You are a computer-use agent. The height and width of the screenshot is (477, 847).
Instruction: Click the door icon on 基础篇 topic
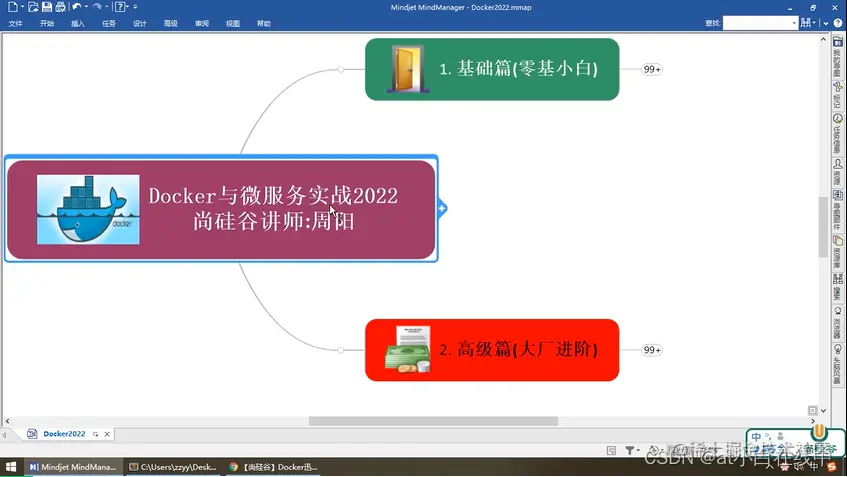[407, 69]
